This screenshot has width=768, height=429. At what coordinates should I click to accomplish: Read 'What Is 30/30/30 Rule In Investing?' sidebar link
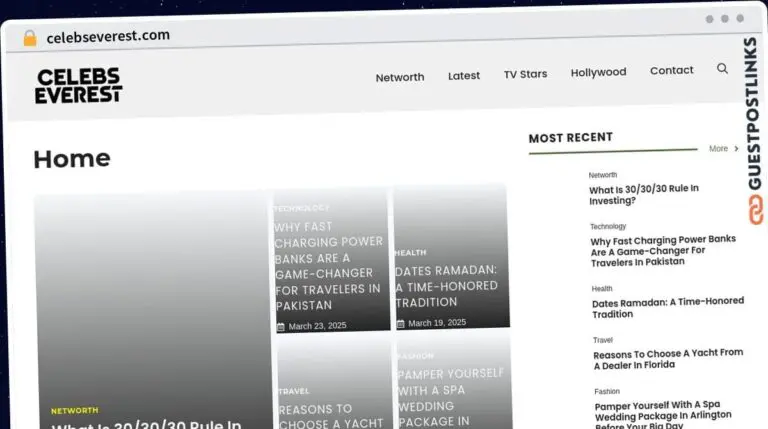(x=643, y=194)
